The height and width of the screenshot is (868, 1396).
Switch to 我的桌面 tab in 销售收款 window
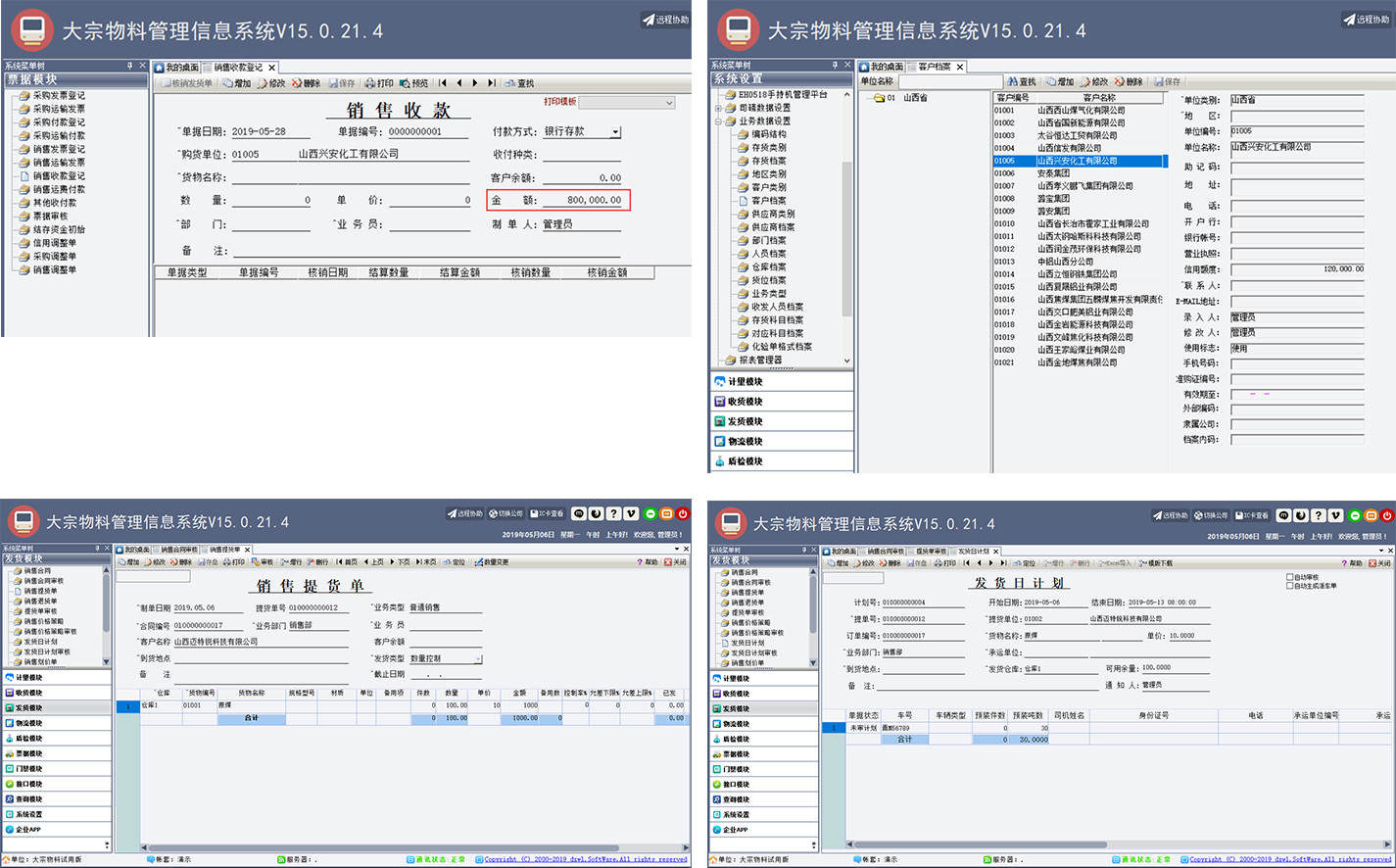coord(177,68)
